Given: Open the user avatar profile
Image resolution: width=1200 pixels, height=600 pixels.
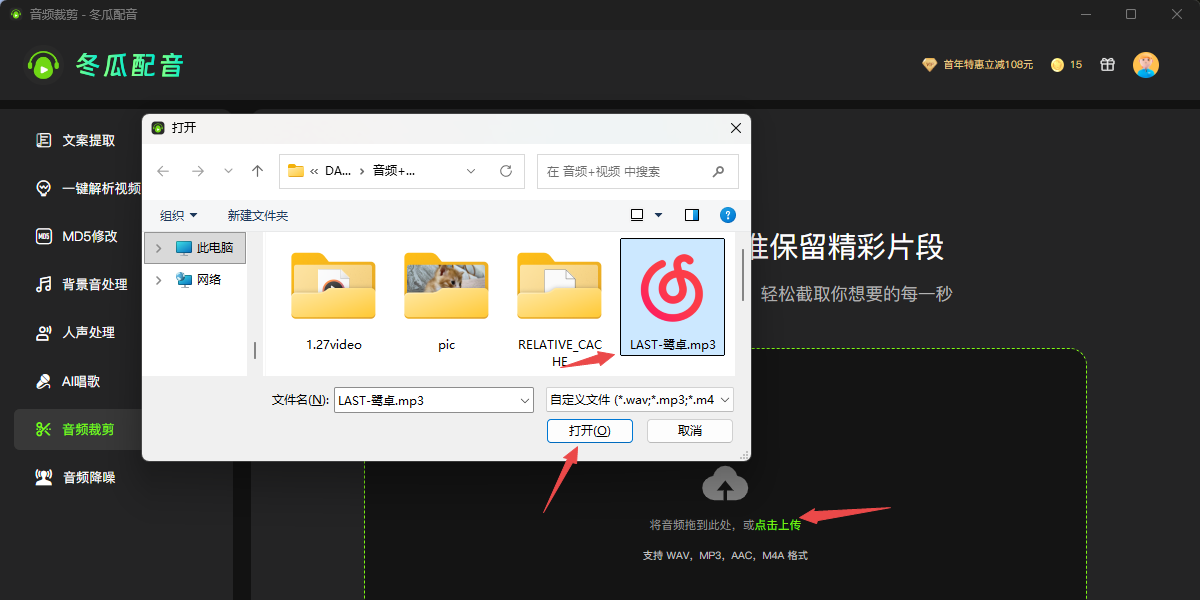Looking at the screenshot, I should tap(1145, 64).
